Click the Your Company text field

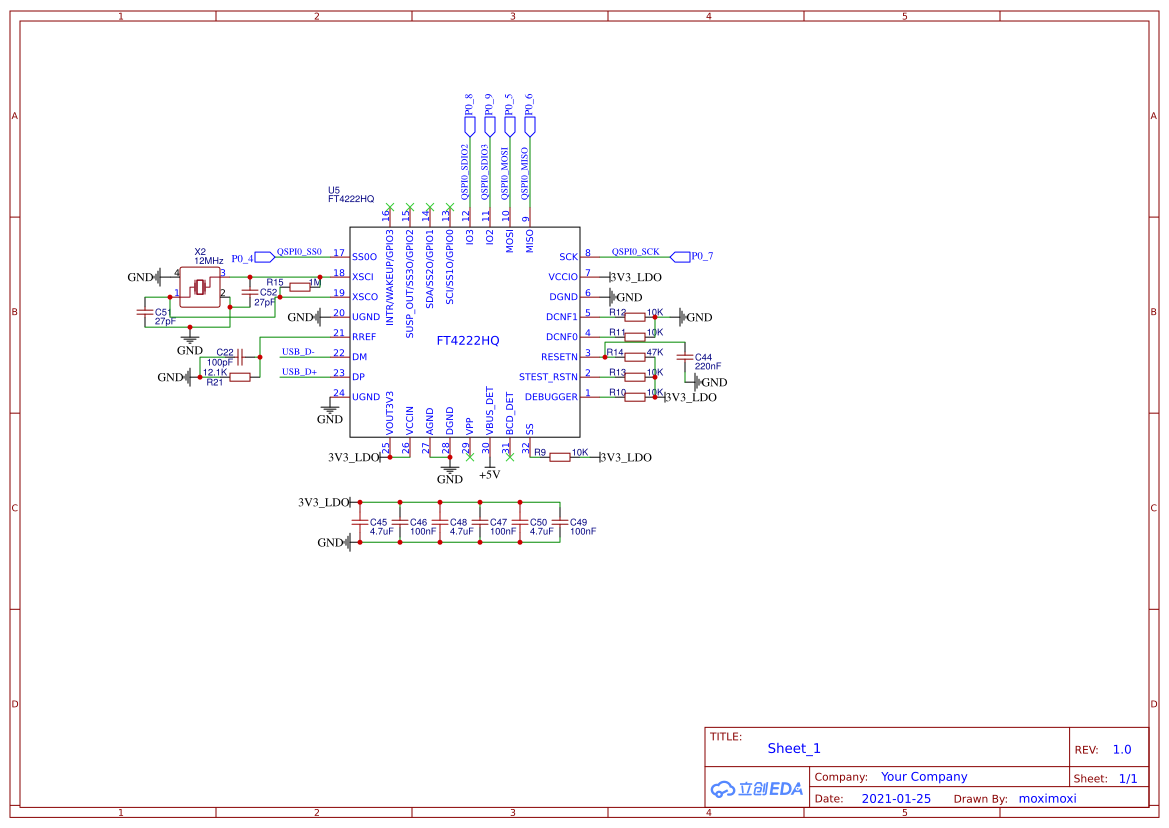923,777
